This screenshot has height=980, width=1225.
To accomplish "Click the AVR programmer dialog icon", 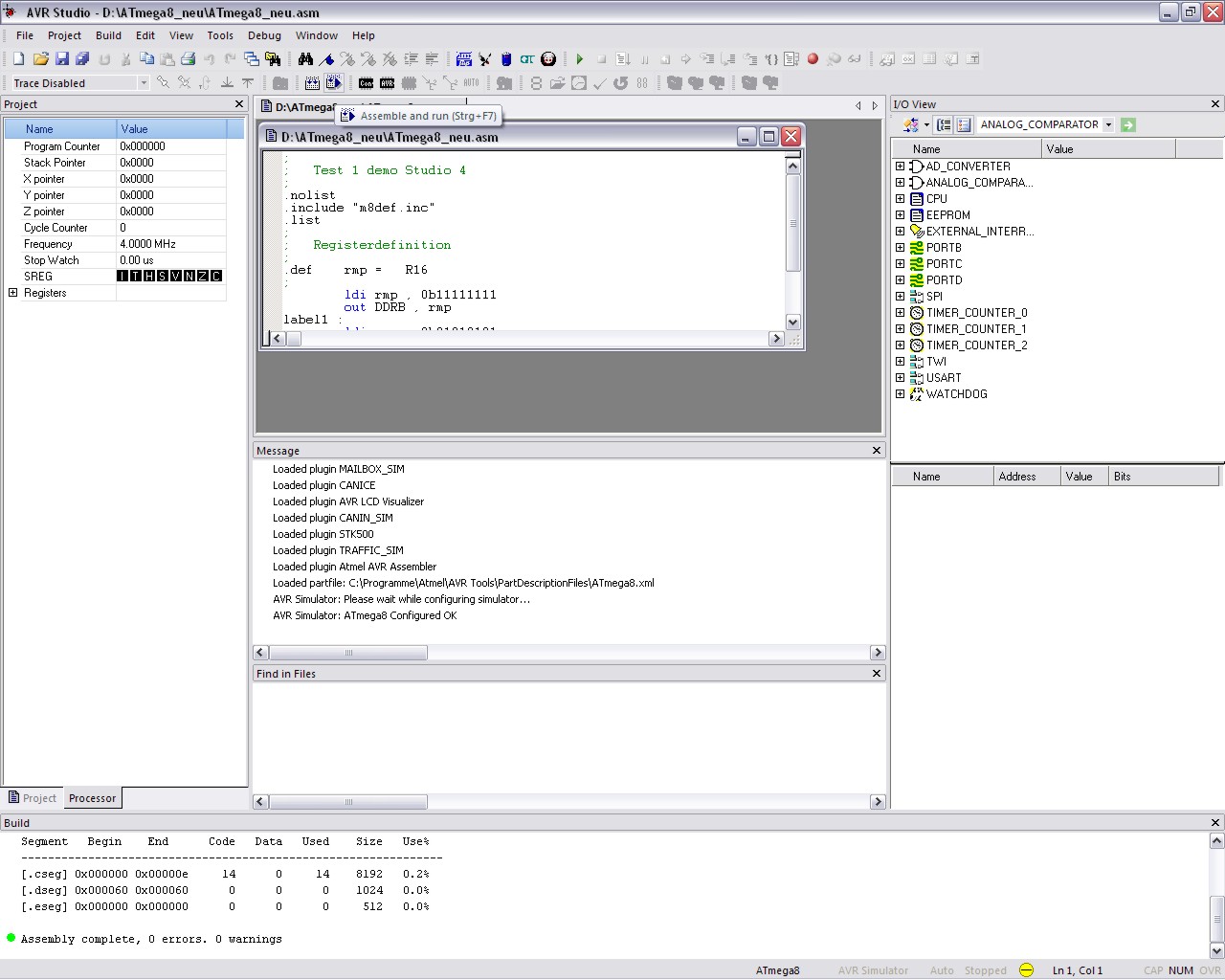I will tap(387, 83).
